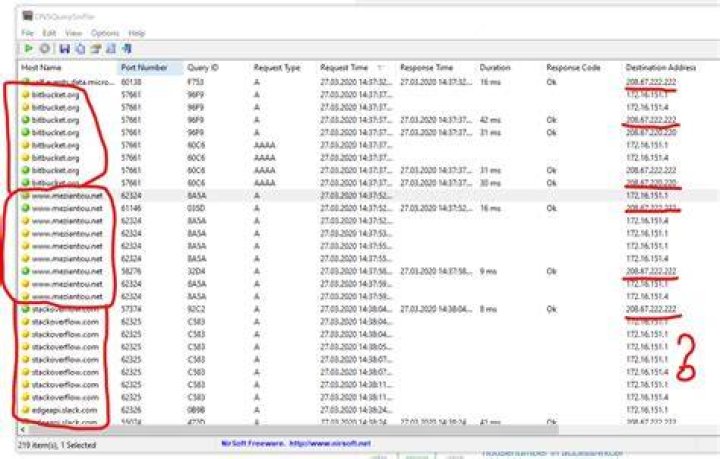Click status icon of row with port 61146
This screenshot has height=459, width=720.
point(26,208)
